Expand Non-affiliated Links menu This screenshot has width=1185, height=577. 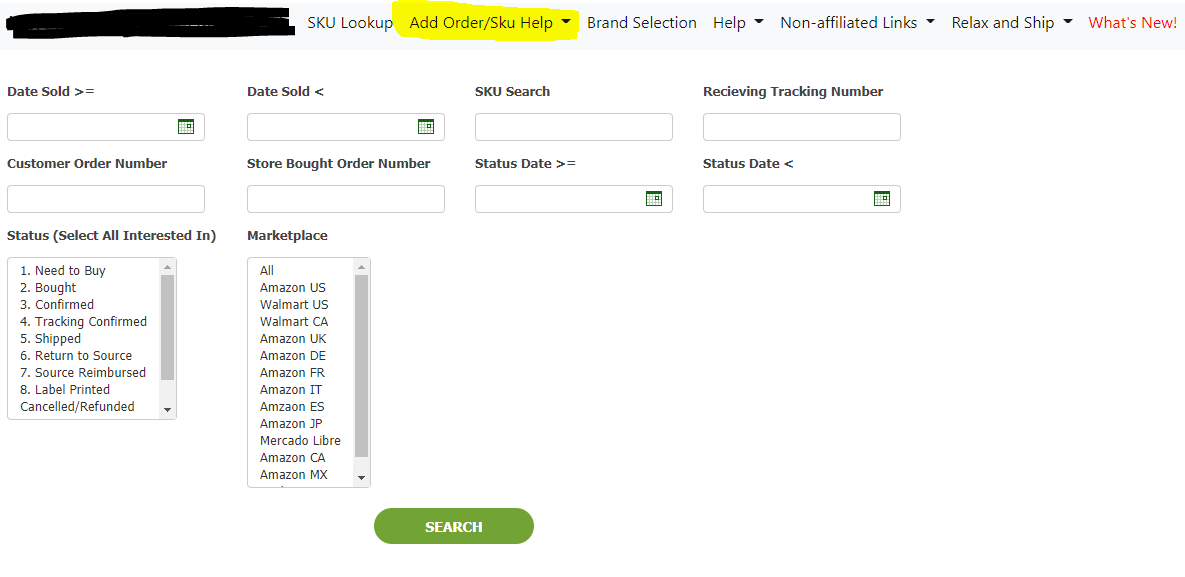[857, 23]
